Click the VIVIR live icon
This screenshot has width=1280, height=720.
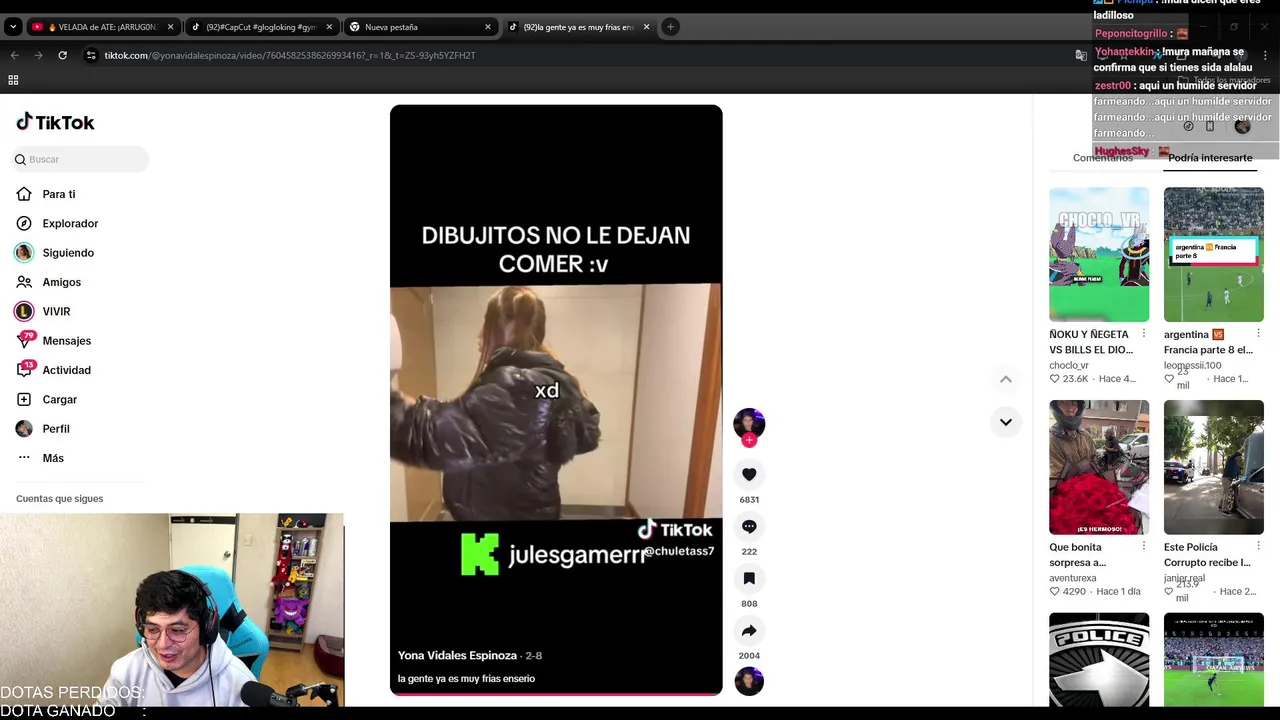(x=24, y=311)
